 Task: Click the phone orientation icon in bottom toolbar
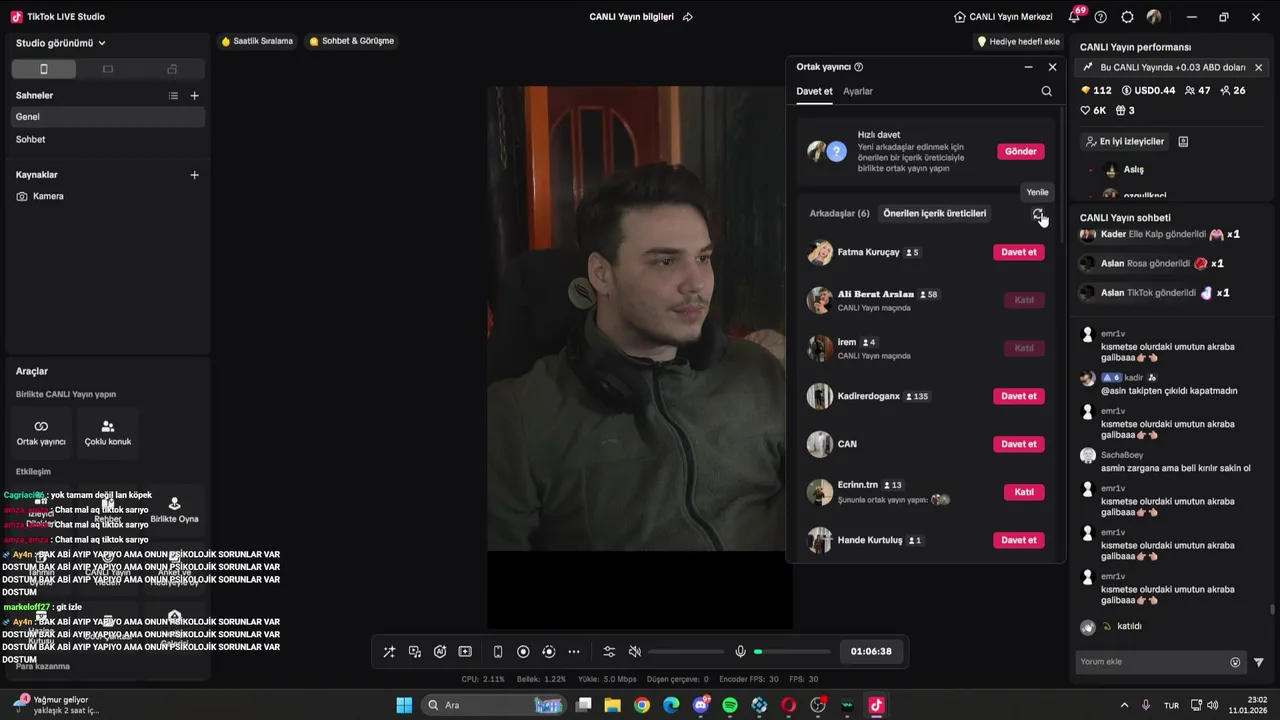point(498,652)
